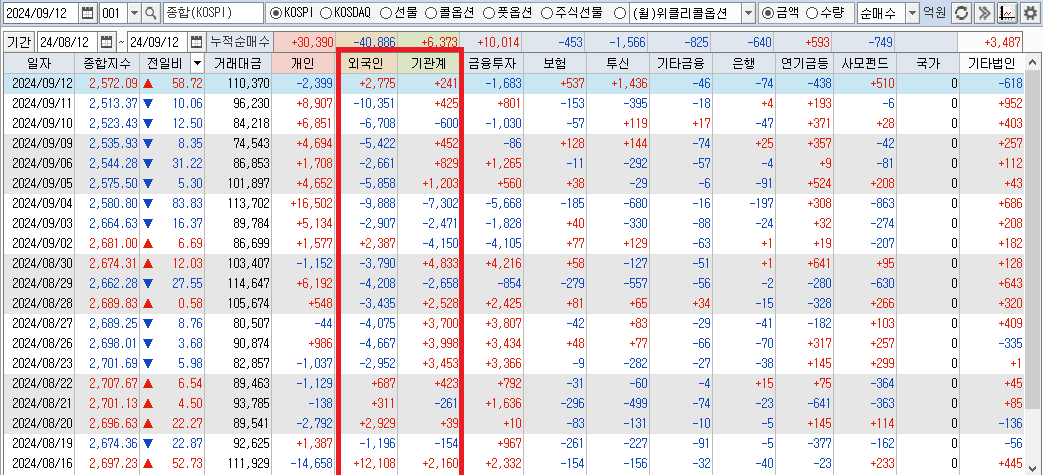Open the chart view icon
This screenshot has height=475, width=1043.
[x=1008, y=13]
